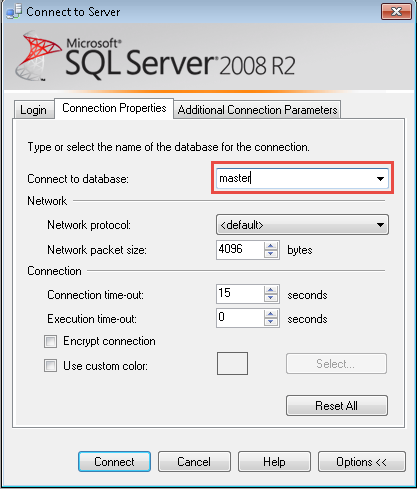Decrease Connection time-out with down arrow
This screenshot has width=417, height=489.
point(271,298)
